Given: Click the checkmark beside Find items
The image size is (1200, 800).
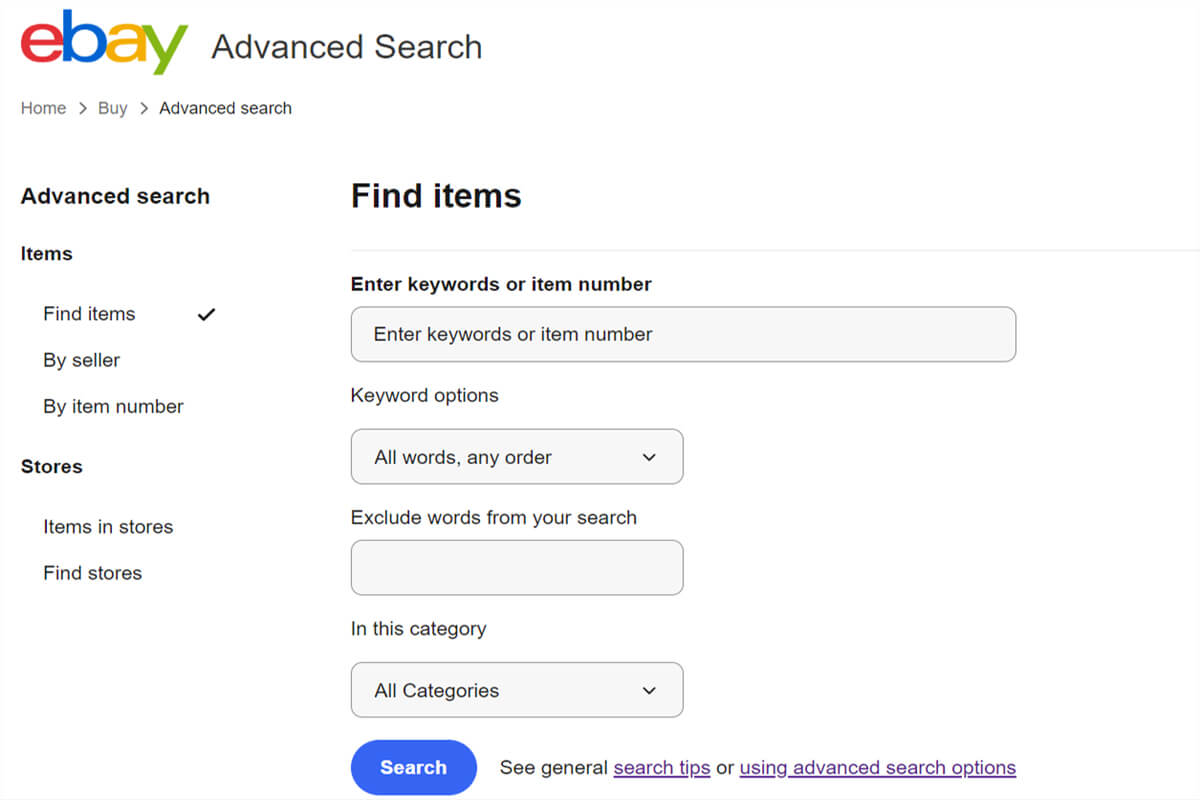Looking at the screenshot, I should 206,314.
